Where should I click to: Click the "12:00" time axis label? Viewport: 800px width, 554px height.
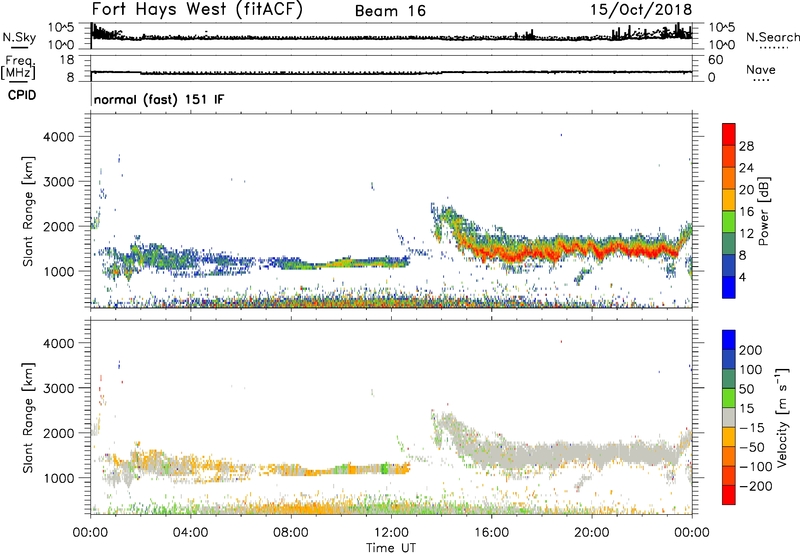(391, 533)
